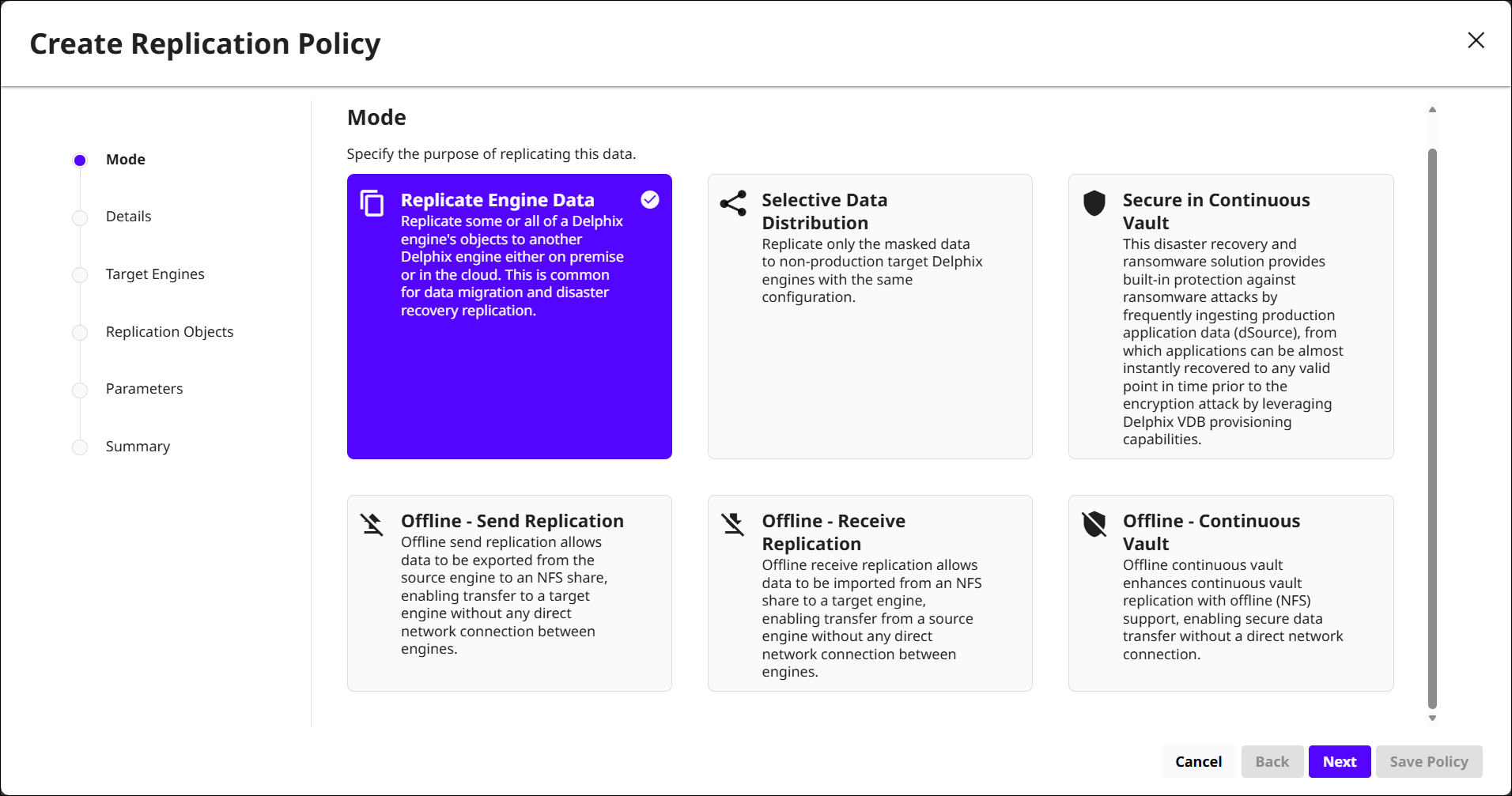Click the Offline Receive Replication icon
This screenshot has height=796, width=1512.
point(733,524)
